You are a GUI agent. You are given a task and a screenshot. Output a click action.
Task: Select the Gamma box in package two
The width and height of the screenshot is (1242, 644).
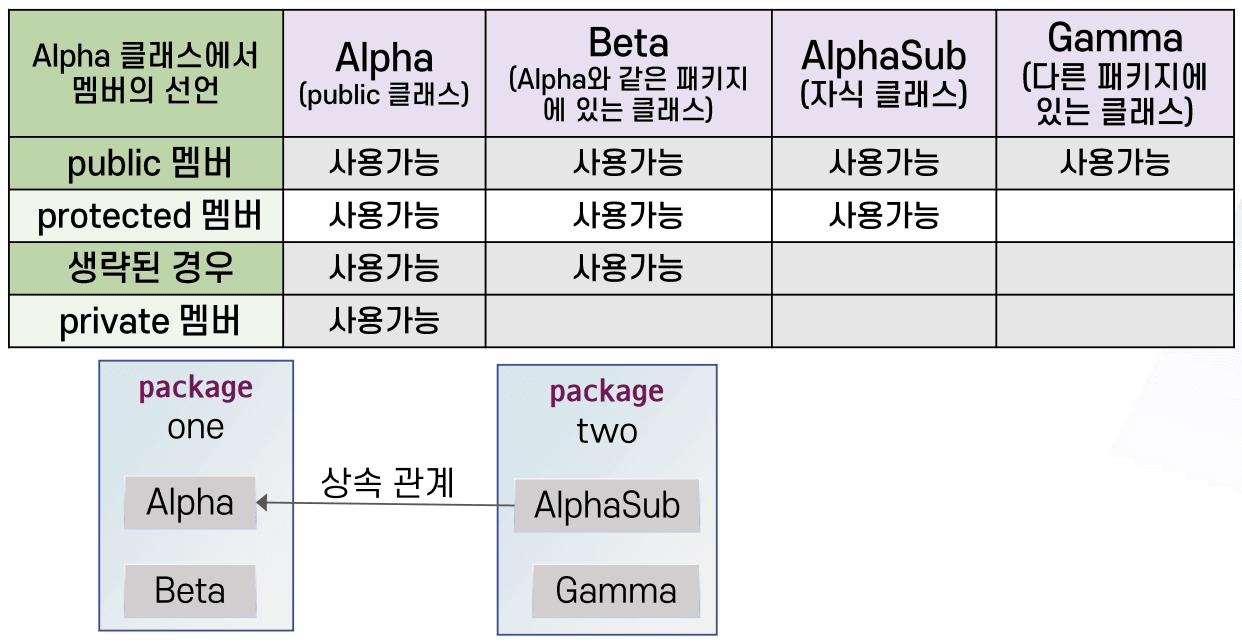615,590
